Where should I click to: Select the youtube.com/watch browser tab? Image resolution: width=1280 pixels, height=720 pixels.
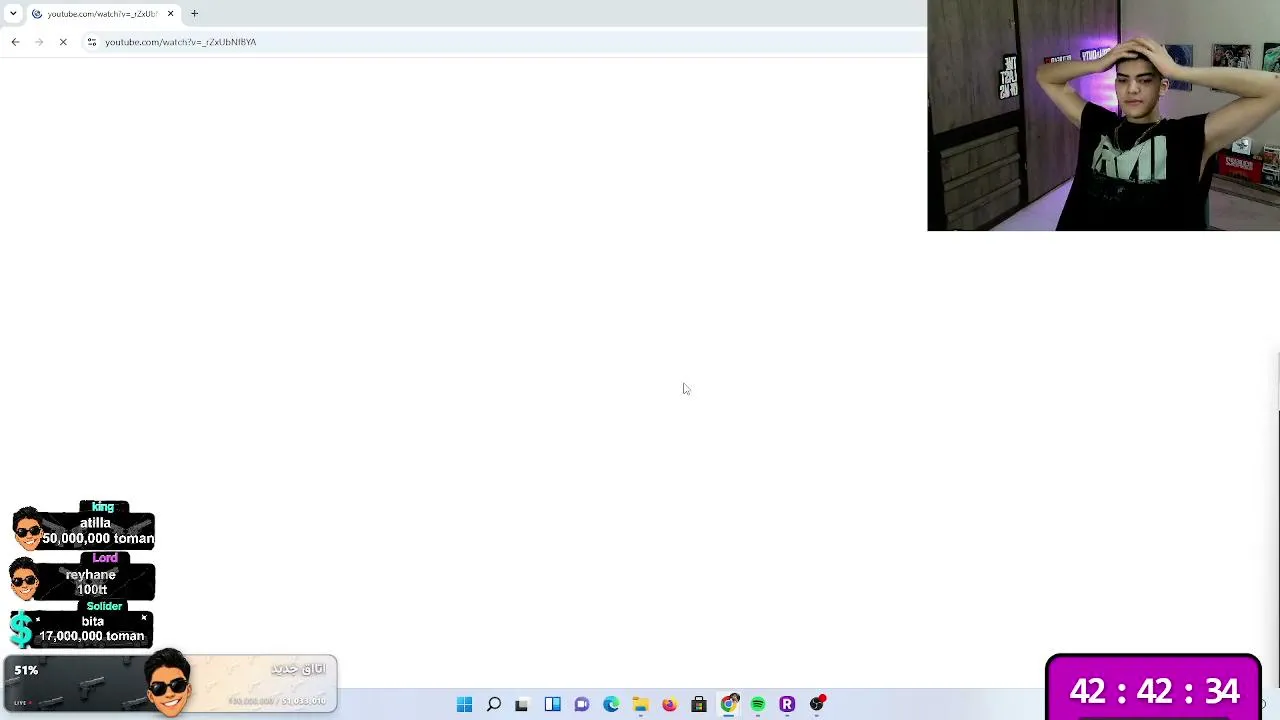click(102, 14)
